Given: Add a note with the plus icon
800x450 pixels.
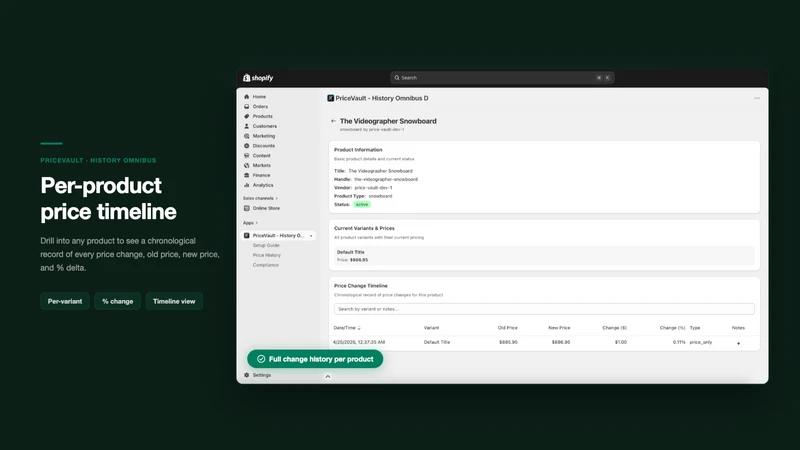Looking at the screenshot, I should [x=738, y=343].
